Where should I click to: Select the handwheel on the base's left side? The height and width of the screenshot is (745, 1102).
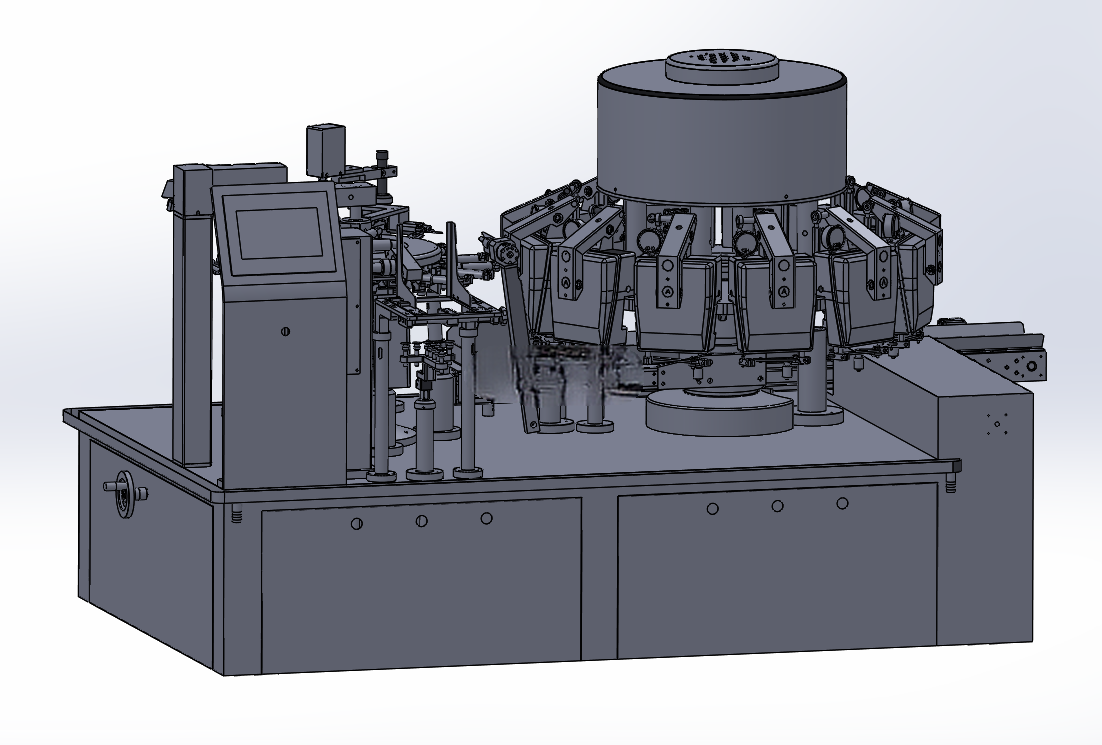125,490
